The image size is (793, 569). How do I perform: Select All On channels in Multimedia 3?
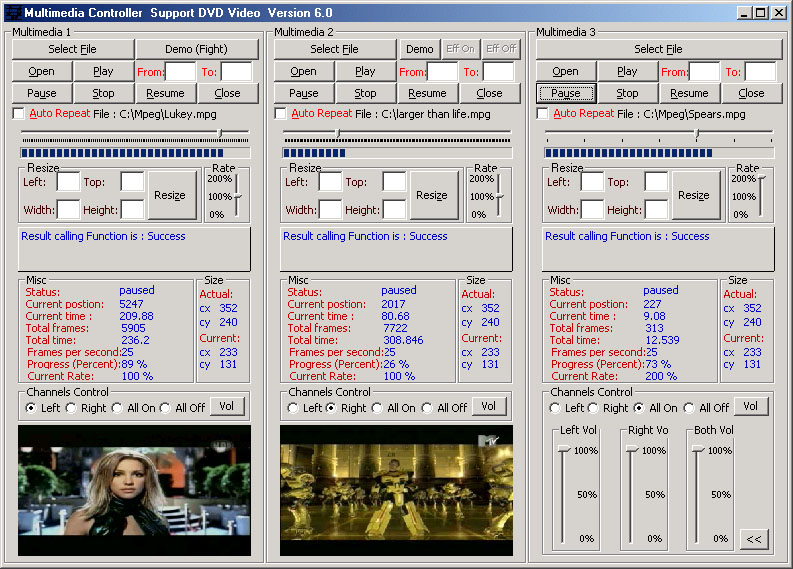coord(639,408)
